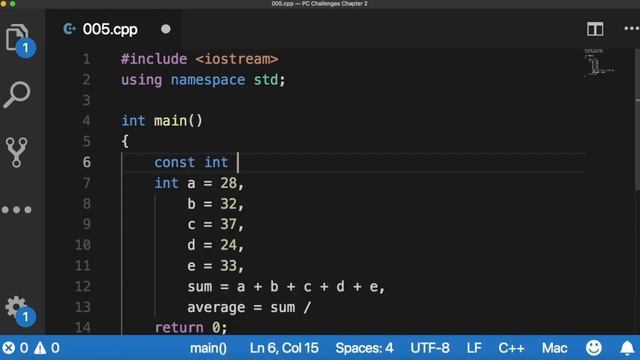Image resolution: width=640 pixels, height=360 pixels.
Task: Click Ln 6, Col 15 indicator
Action: point(284,348)
